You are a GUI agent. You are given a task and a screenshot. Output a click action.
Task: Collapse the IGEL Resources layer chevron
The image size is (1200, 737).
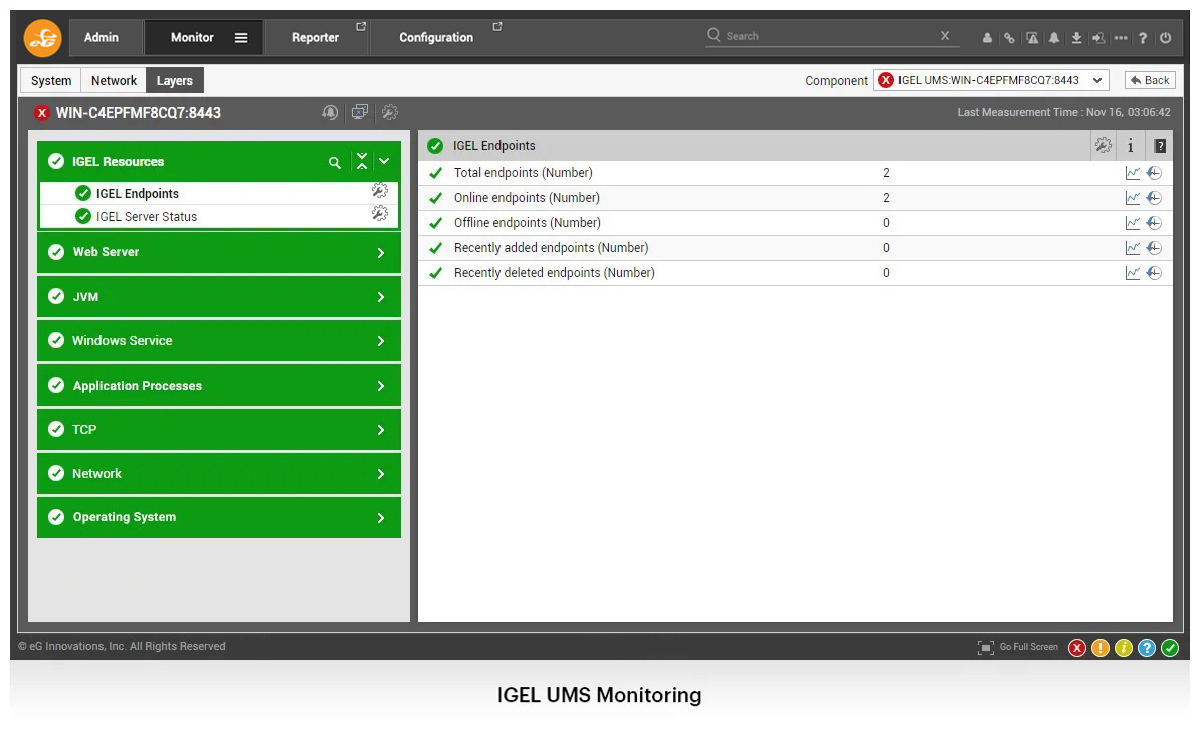384,162
